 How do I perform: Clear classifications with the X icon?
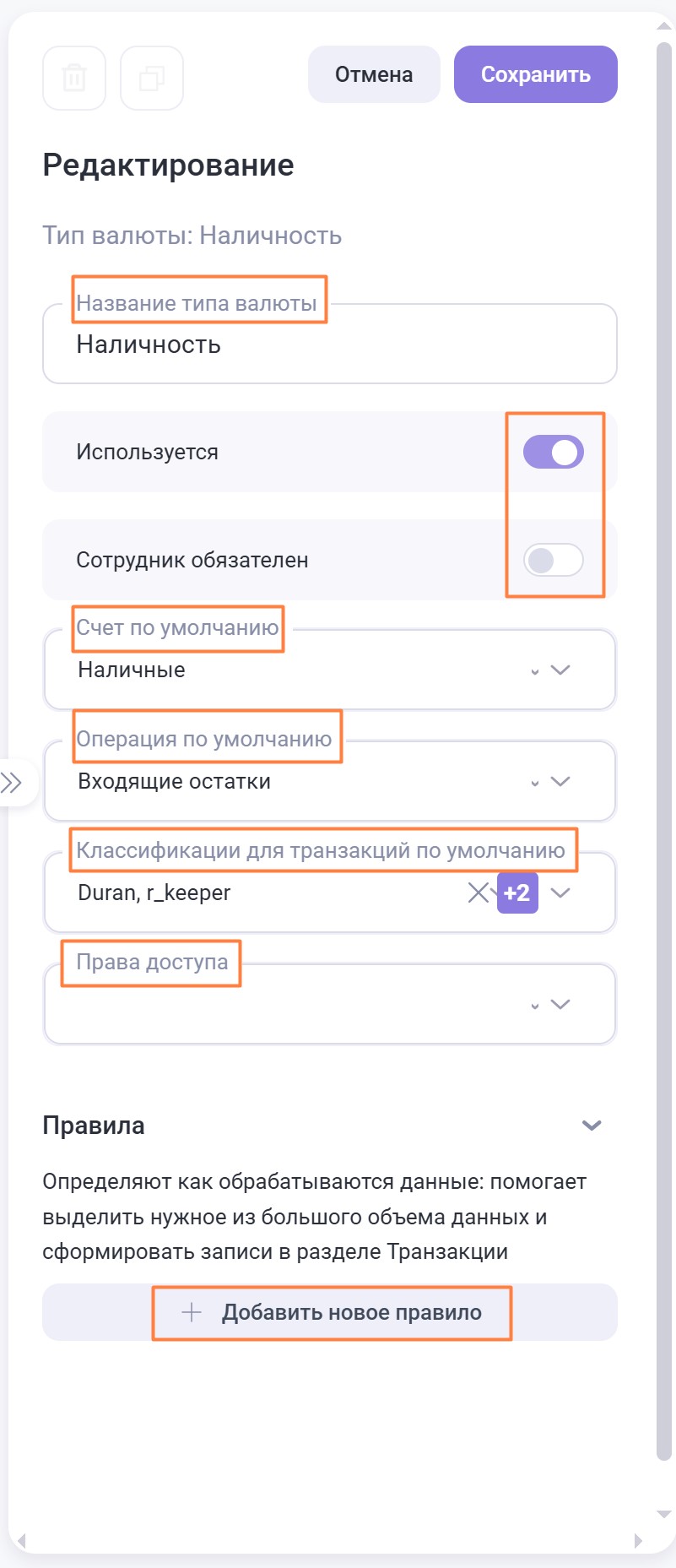[478, 893]
